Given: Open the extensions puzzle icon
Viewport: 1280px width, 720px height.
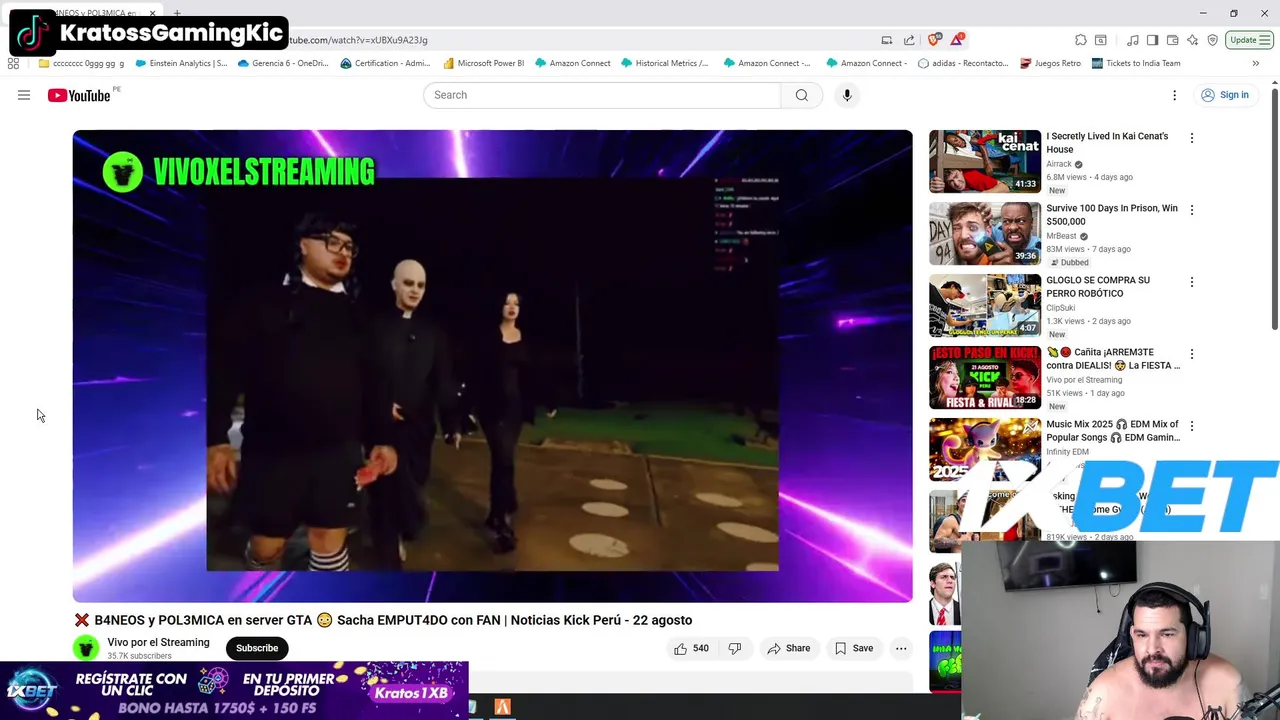Looking at the screenshot, I should tap(1081, 40).
